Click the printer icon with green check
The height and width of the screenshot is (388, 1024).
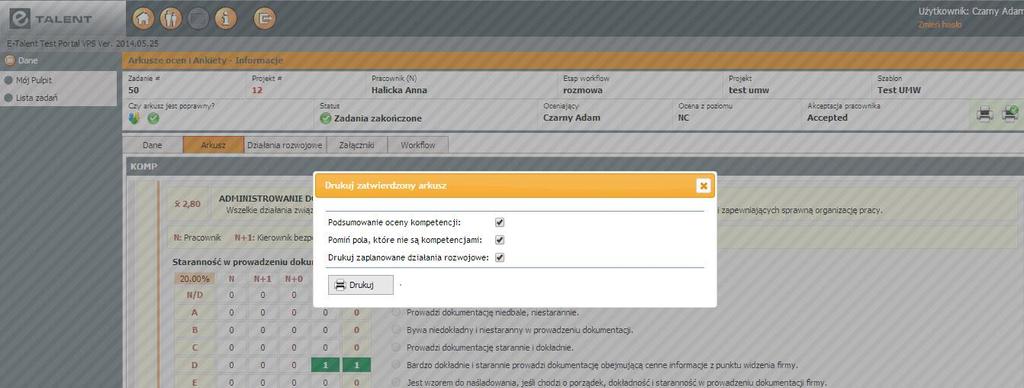point(1010,114)
